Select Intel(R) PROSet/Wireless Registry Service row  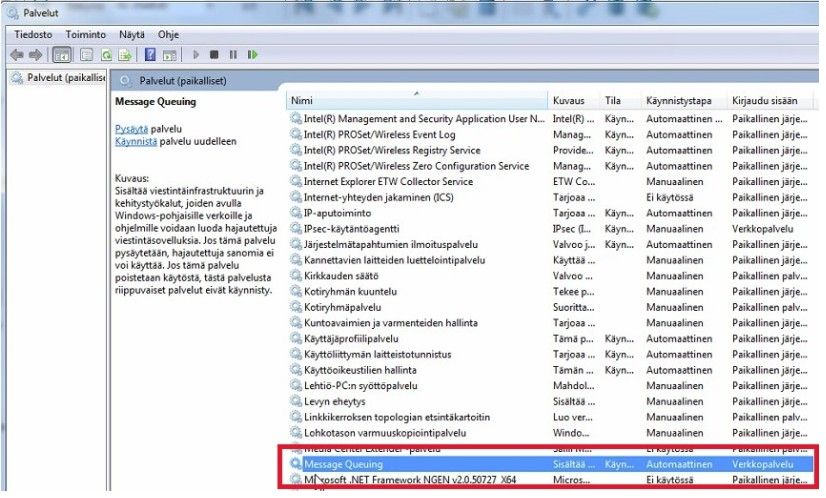(392, 150)
